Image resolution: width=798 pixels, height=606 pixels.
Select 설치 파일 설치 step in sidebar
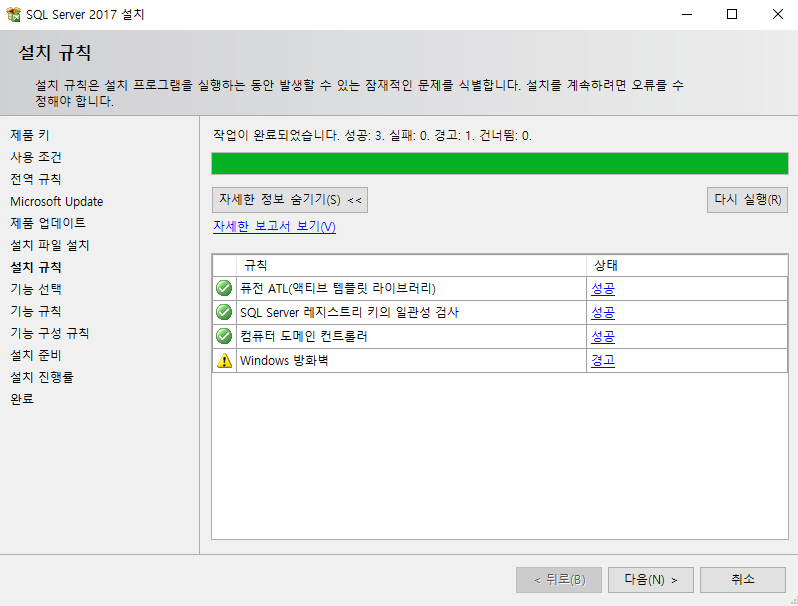(x=50, y=245)
